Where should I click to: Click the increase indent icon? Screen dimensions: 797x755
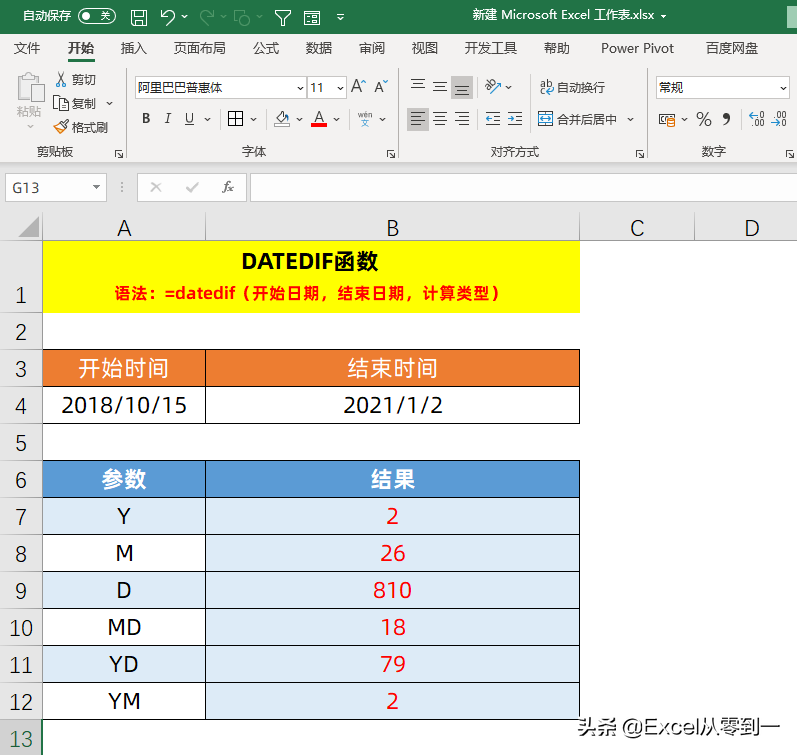point(514,119)
